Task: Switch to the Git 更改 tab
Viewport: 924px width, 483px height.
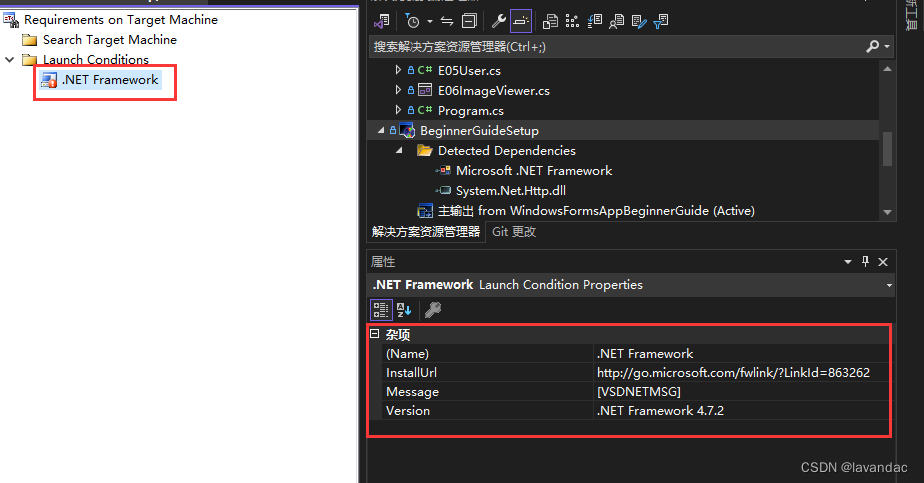Action: 514,231
